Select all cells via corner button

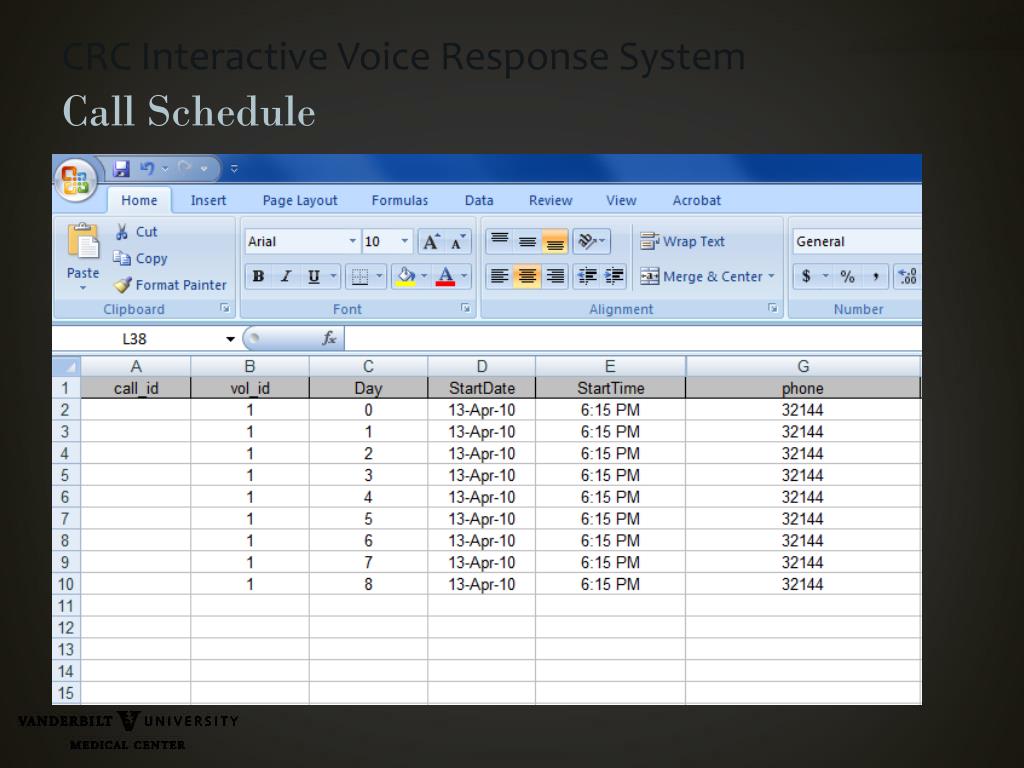click(x=66, y=366)
